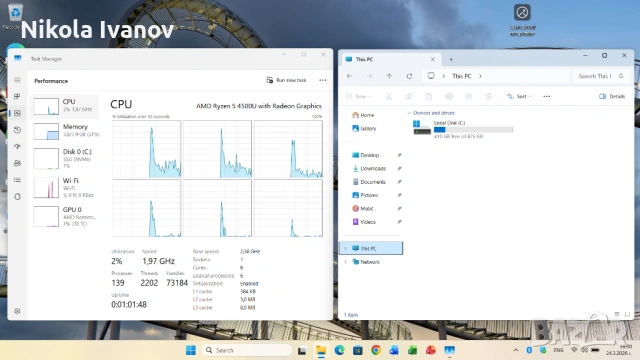640x360 pixels.
Task: Open the Windows Start menu
Action: [191, 350]
